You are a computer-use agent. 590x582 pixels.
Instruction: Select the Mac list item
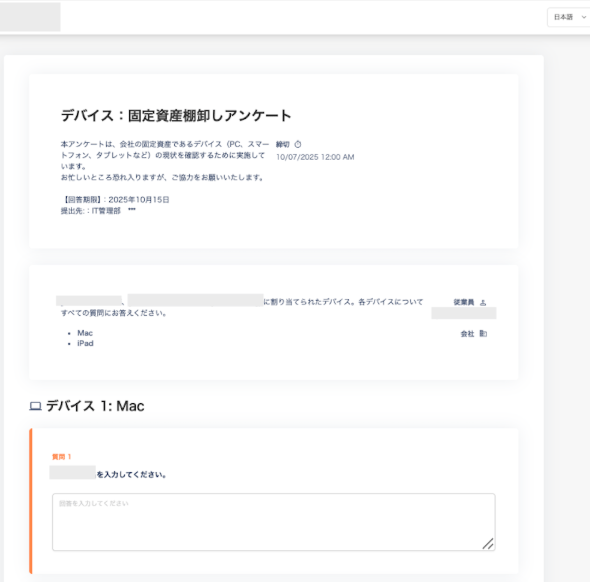point(85,333)
